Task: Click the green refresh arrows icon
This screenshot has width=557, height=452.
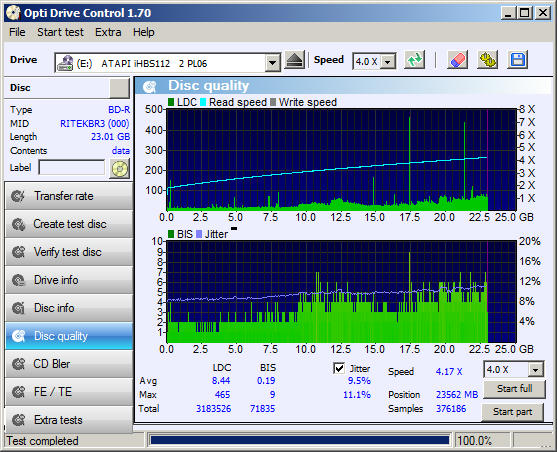Action: click(x=415, y=60)
